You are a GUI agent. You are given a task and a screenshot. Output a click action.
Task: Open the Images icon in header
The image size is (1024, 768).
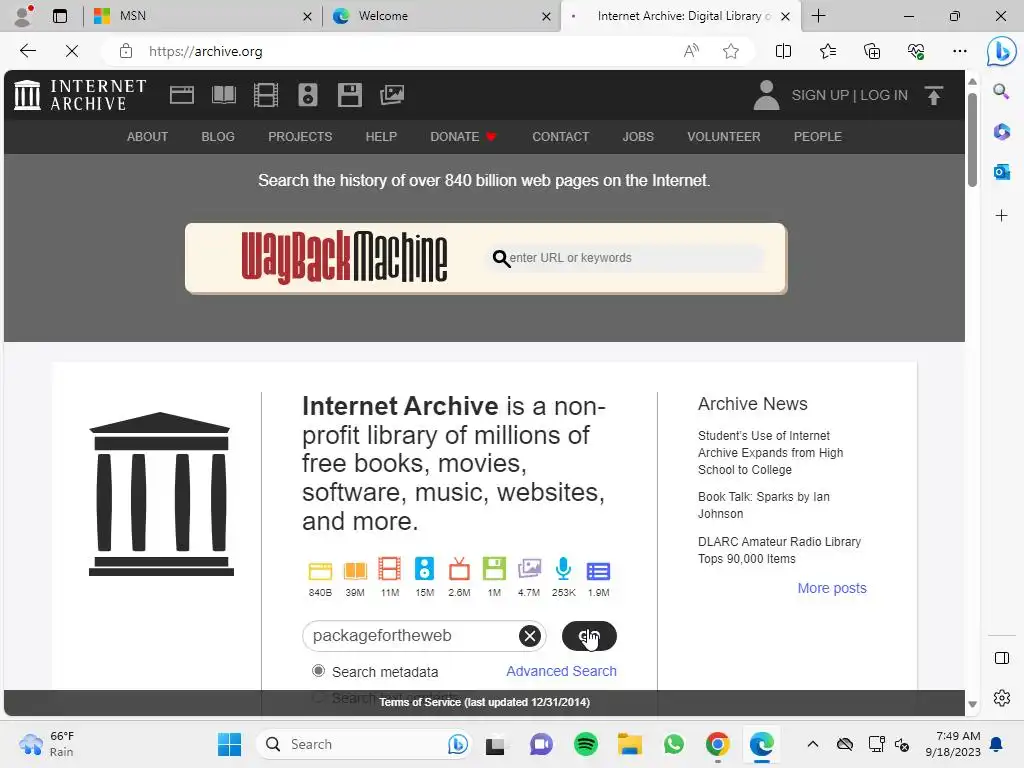coord(392,95)
